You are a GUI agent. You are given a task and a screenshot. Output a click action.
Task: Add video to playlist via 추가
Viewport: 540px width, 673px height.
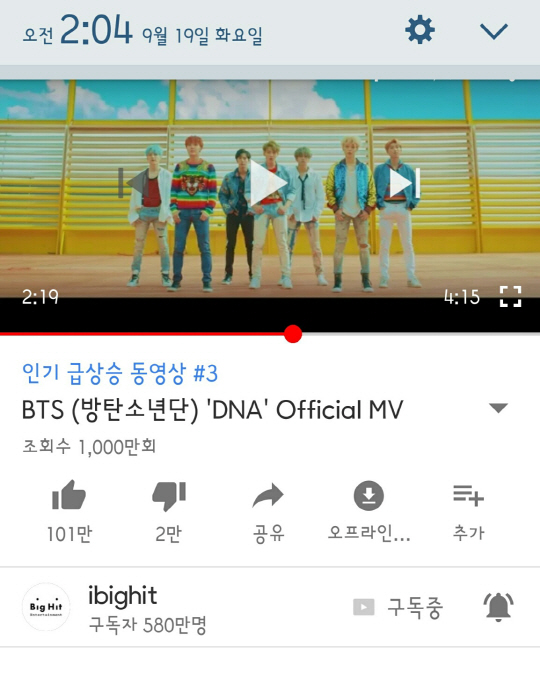pyautogui.click(x=468, y=495)
